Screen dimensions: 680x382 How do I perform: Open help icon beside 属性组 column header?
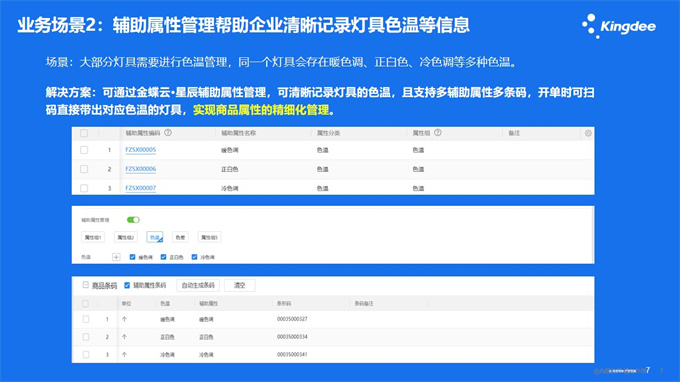pos(438,133)
